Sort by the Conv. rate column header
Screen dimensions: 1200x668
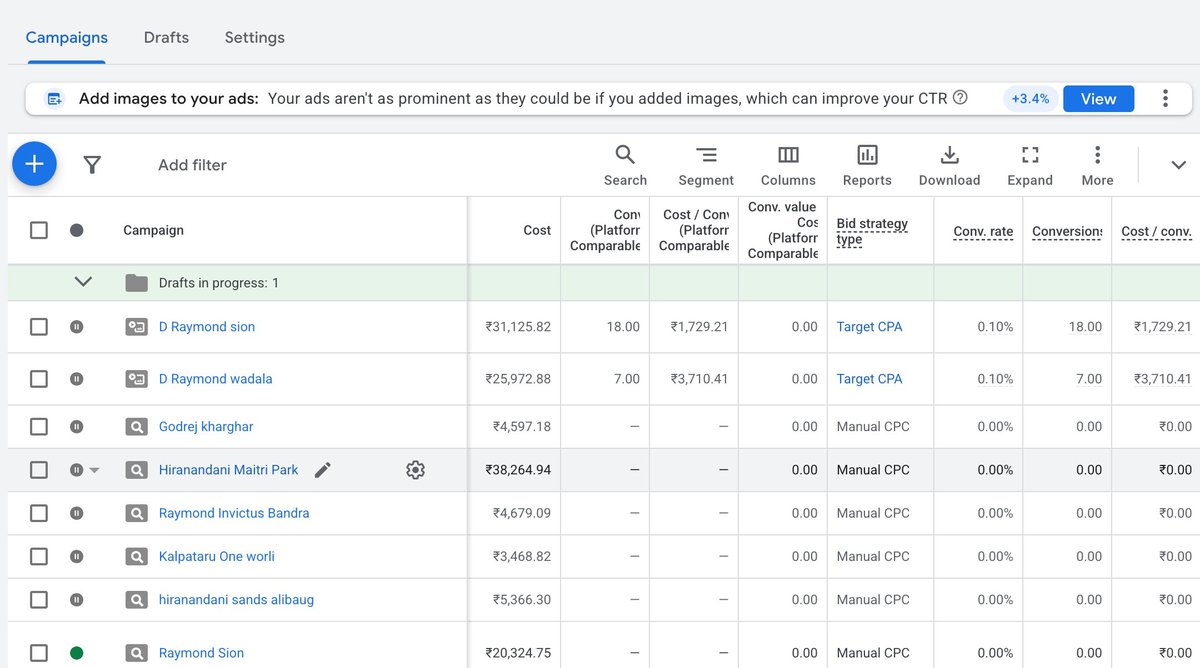[x=983, y=231]
